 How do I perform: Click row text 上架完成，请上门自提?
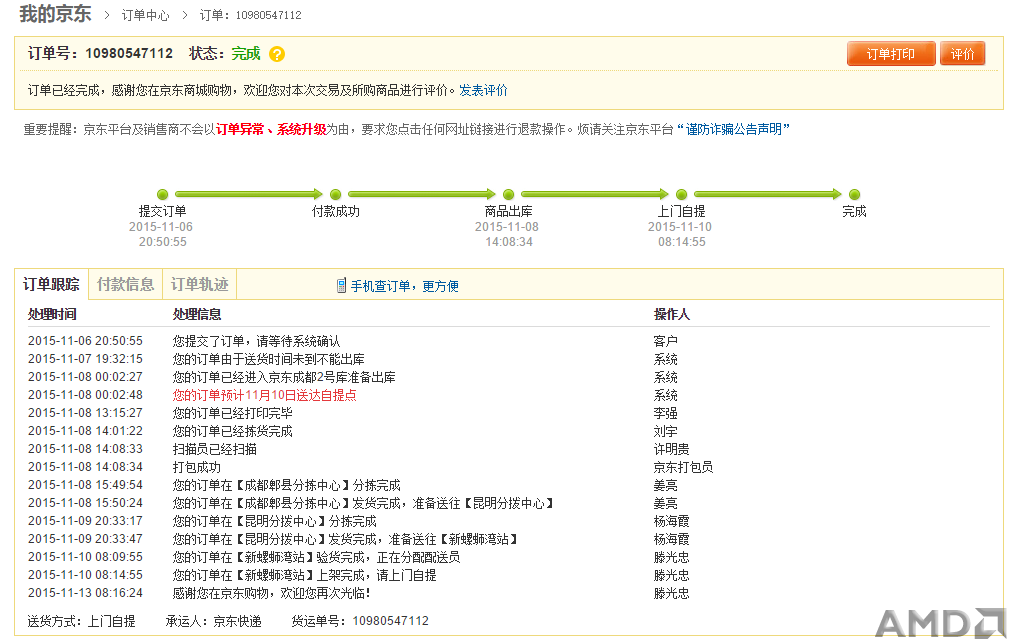point(376,576)
